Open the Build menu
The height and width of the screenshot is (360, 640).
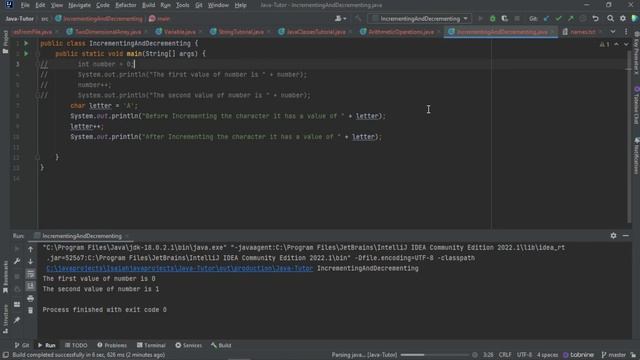pyautogui.click(x=148, y=5)
